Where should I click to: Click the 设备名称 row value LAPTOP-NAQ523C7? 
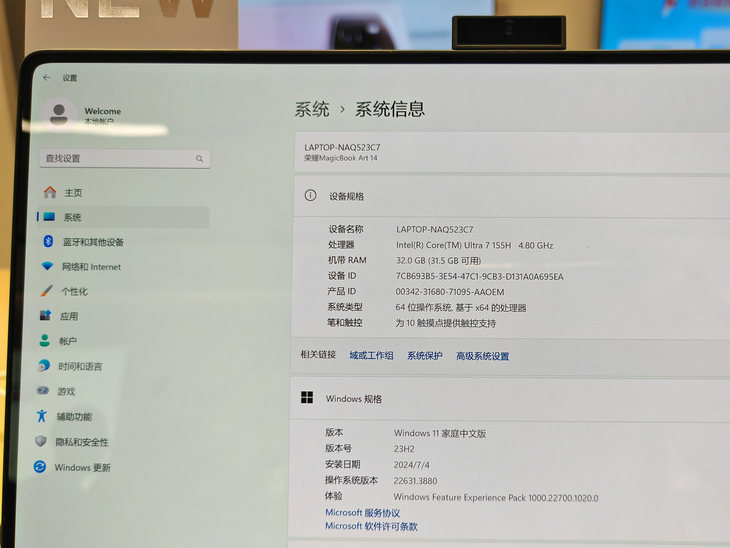coord(434,229)
